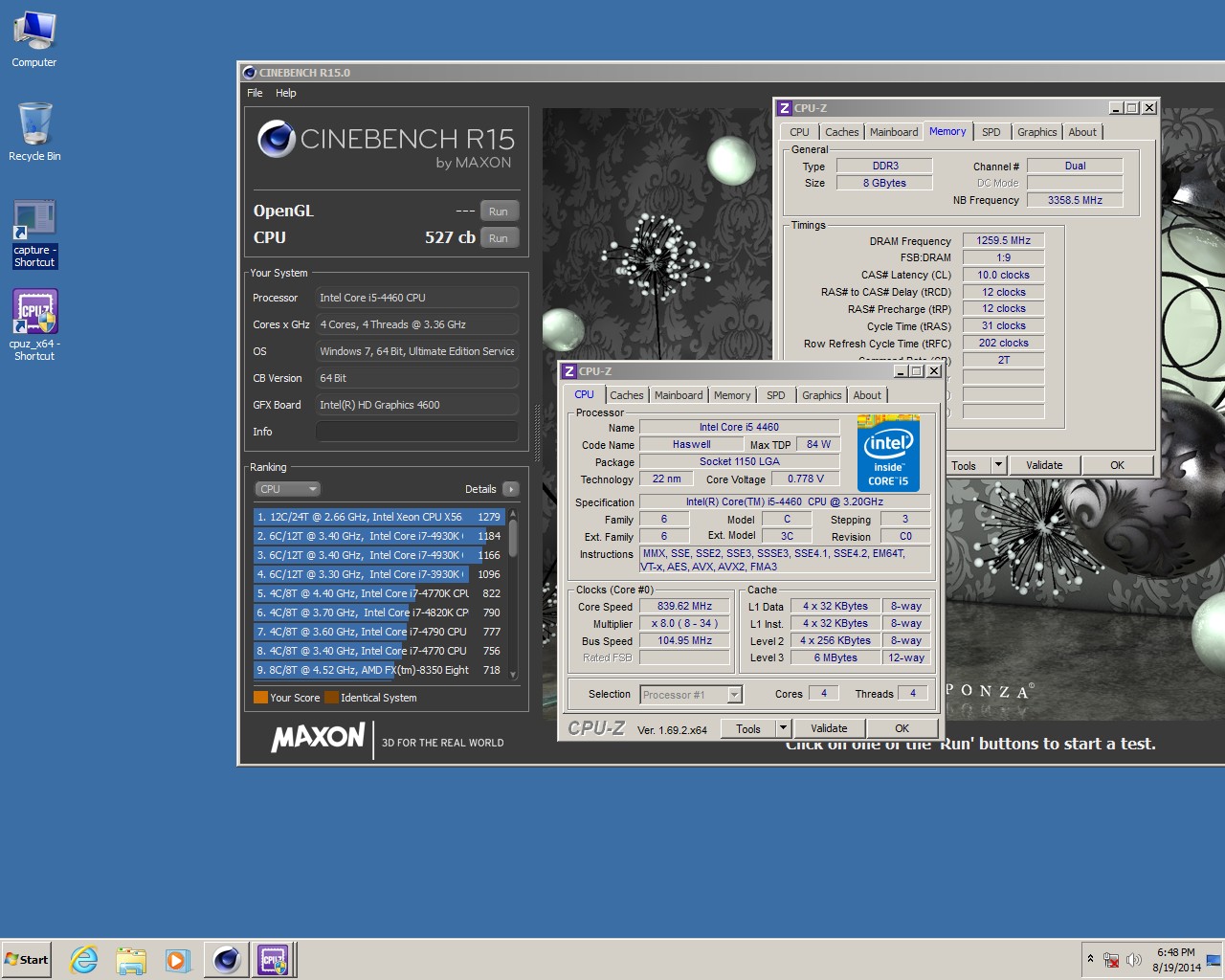Image resolution: width=1225 pixels, height=980 pixels.
Task: Click the Start button
Action: 27,959
